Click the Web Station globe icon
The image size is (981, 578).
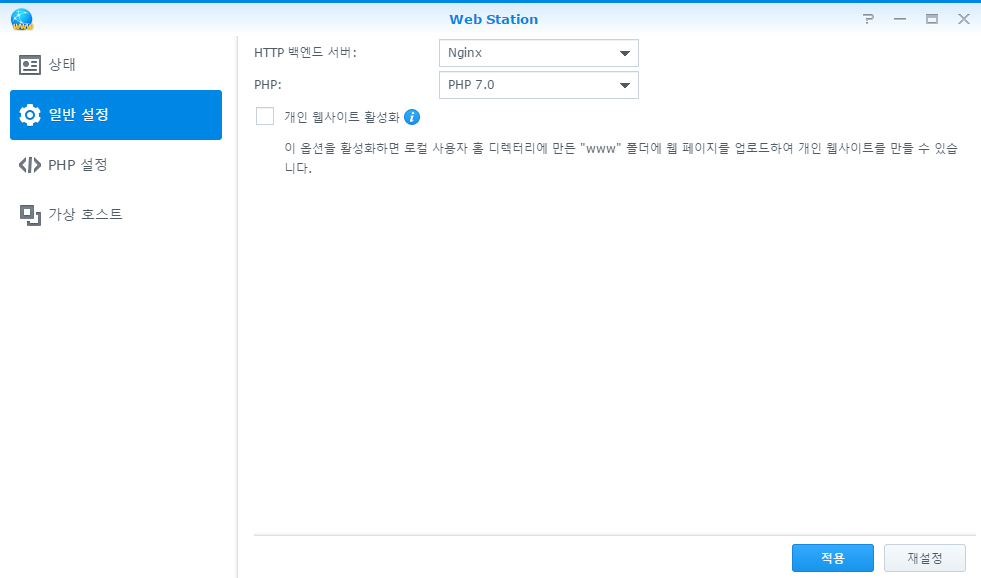(21, 20)
